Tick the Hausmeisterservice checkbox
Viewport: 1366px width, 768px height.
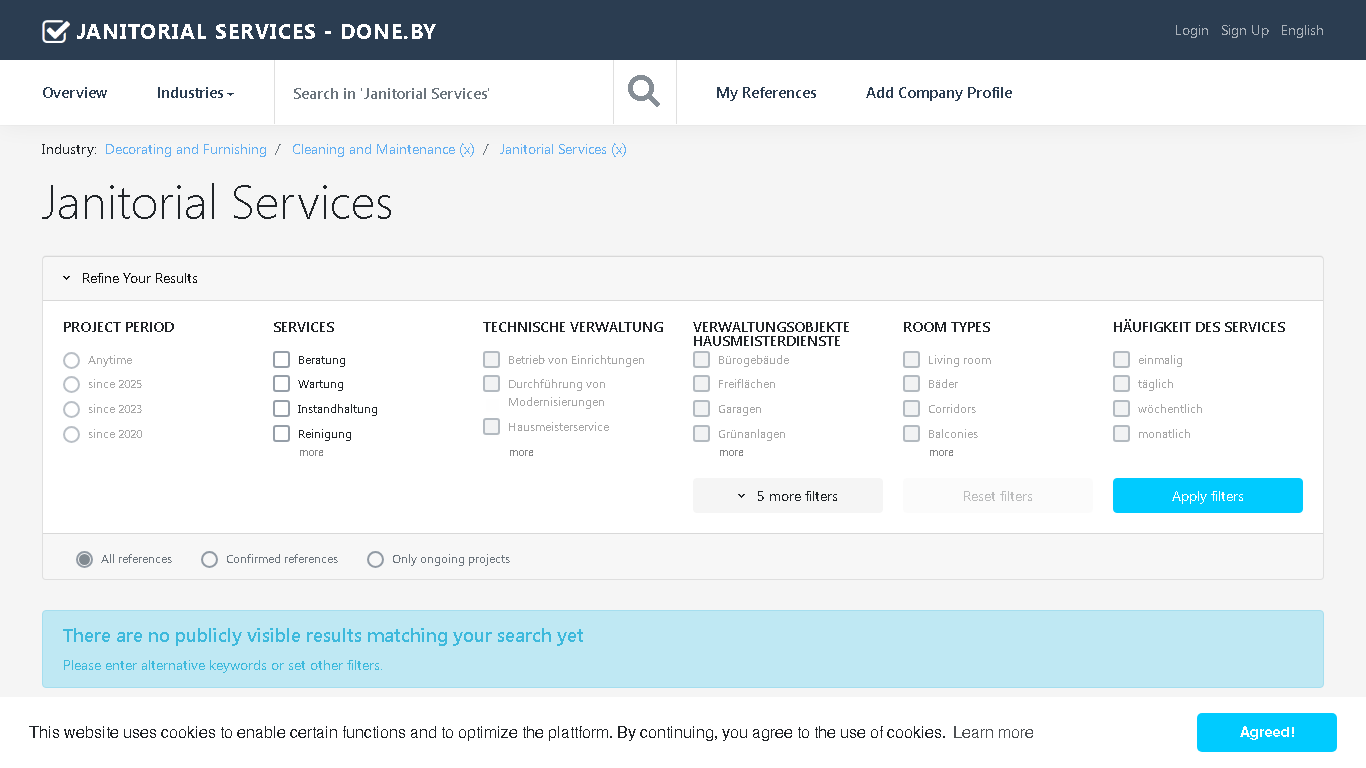491,426
